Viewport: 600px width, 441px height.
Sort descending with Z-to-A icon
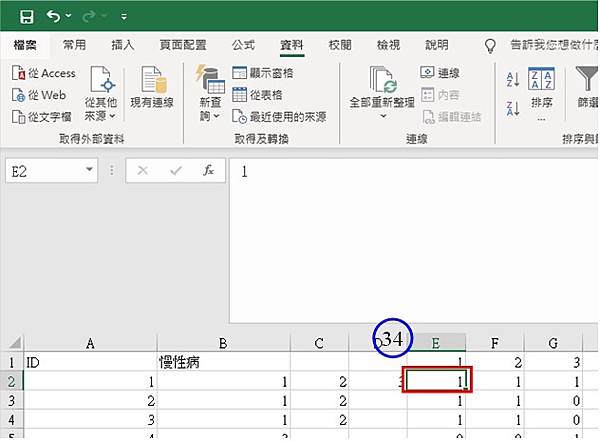click(513, 108)
